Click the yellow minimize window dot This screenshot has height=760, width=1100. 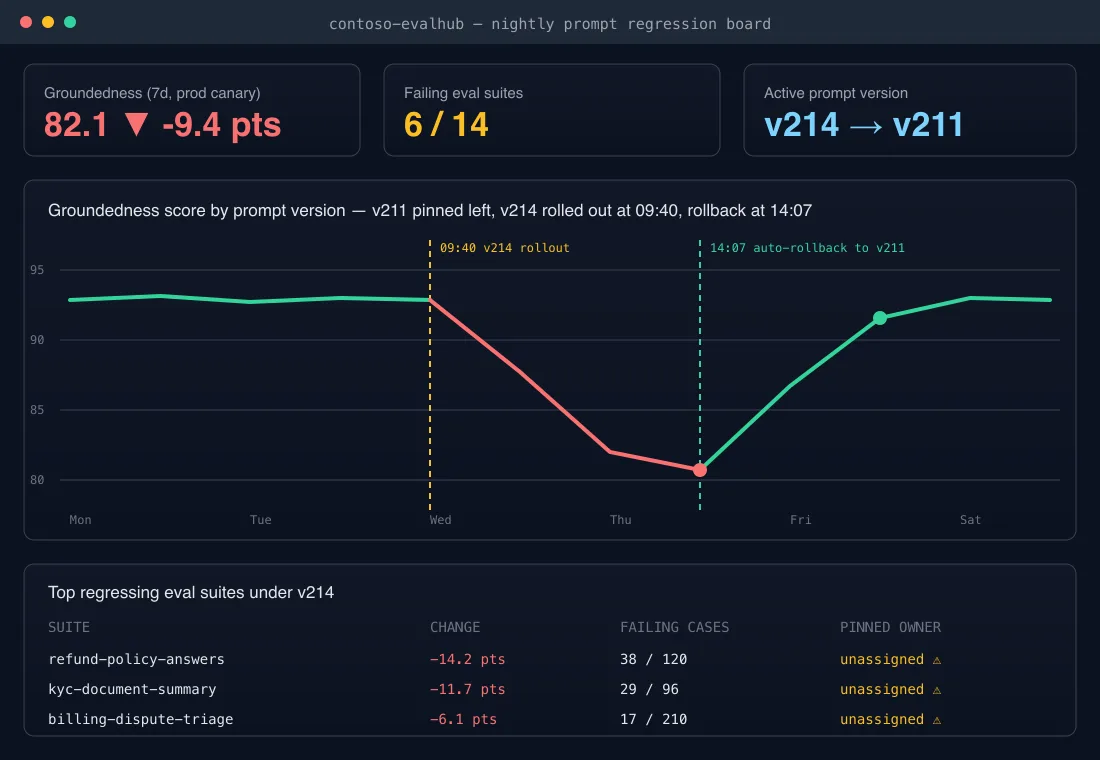click(48, 22)
